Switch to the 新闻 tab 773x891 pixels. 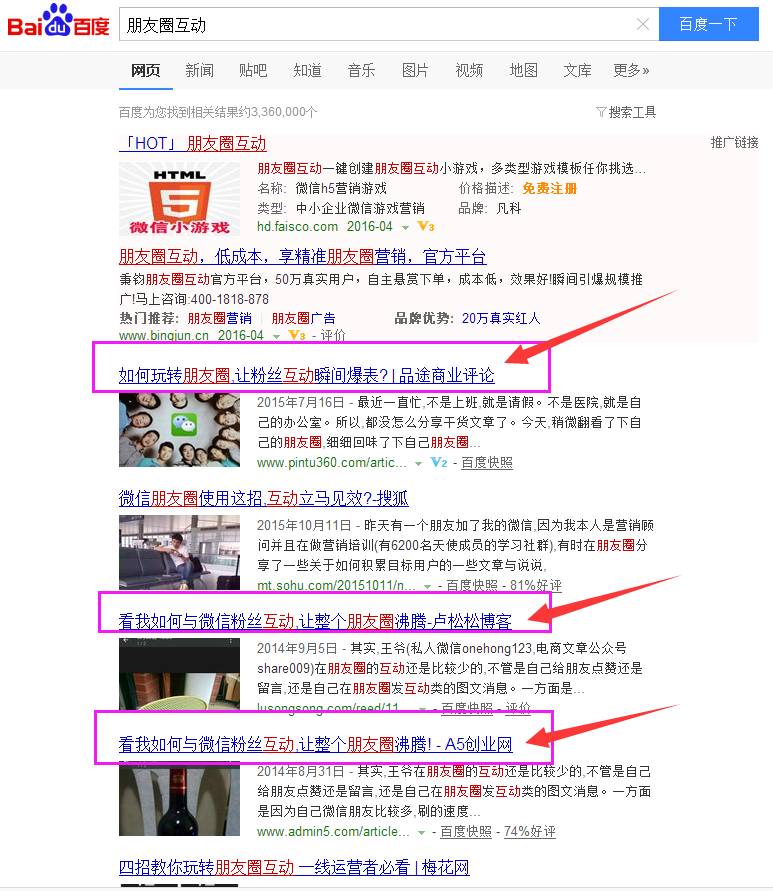coord(200,70)
